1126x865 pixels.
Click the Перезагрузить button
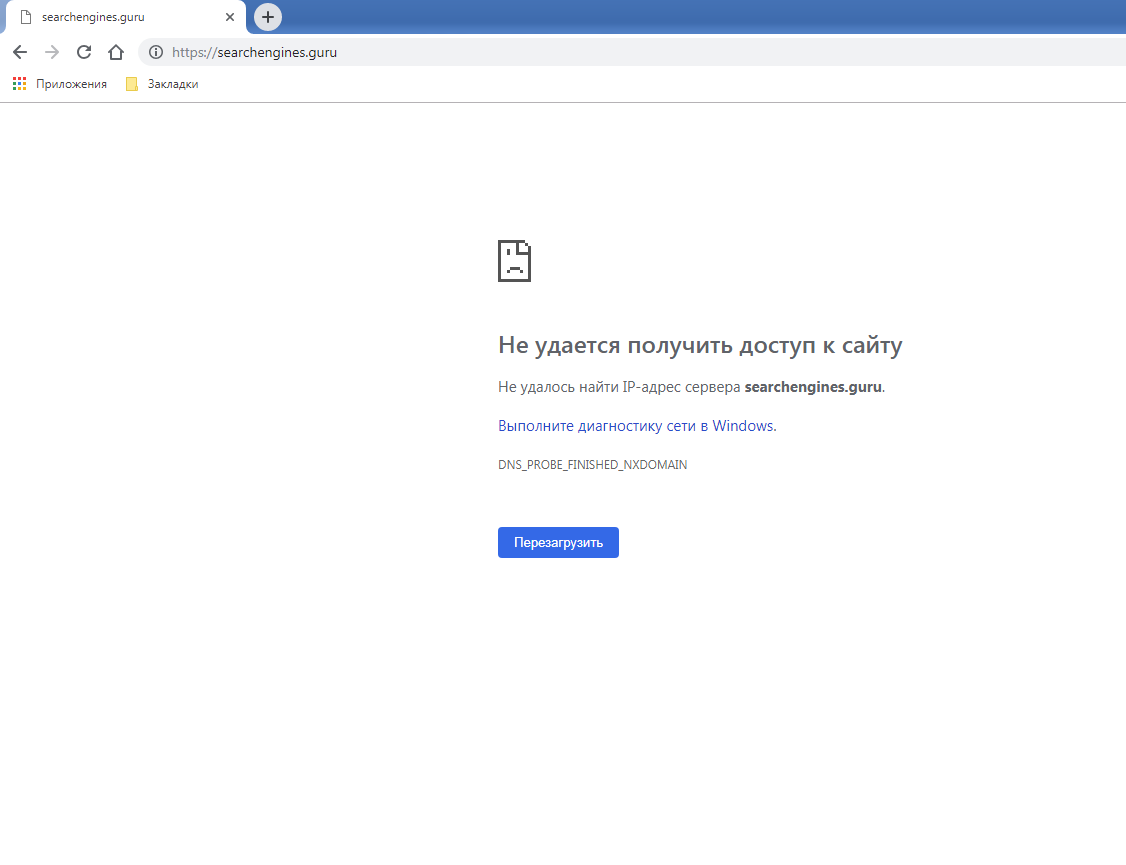click(x=558, y=543)
